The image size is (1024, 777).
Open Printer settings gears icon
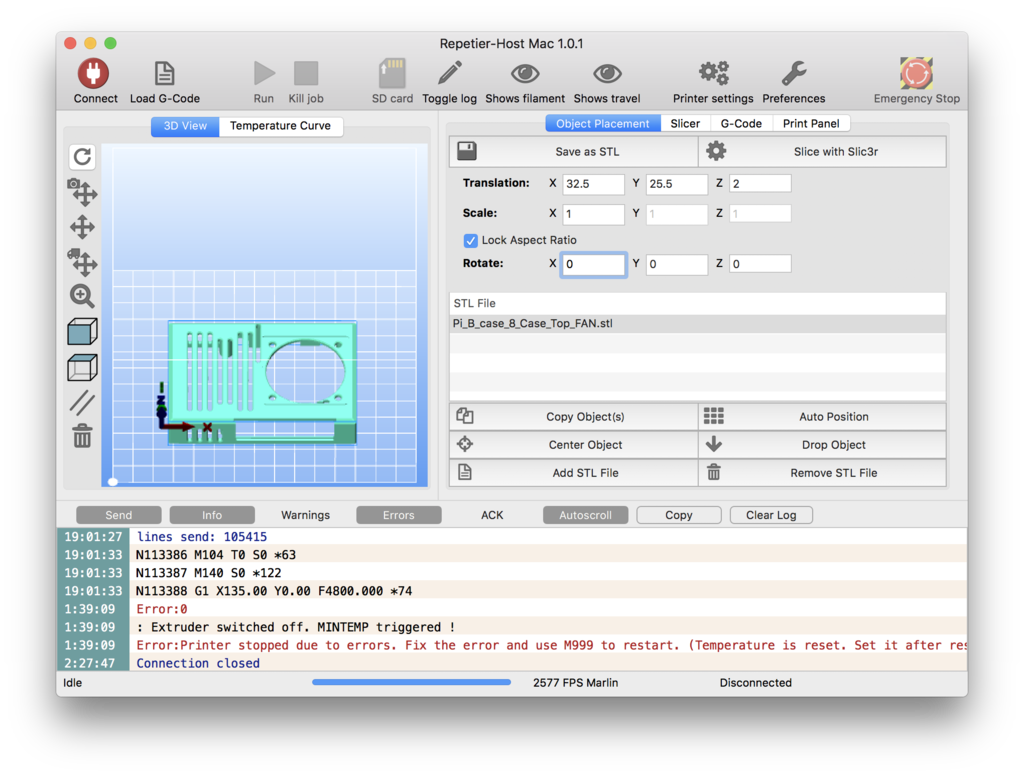coord(713,73)
